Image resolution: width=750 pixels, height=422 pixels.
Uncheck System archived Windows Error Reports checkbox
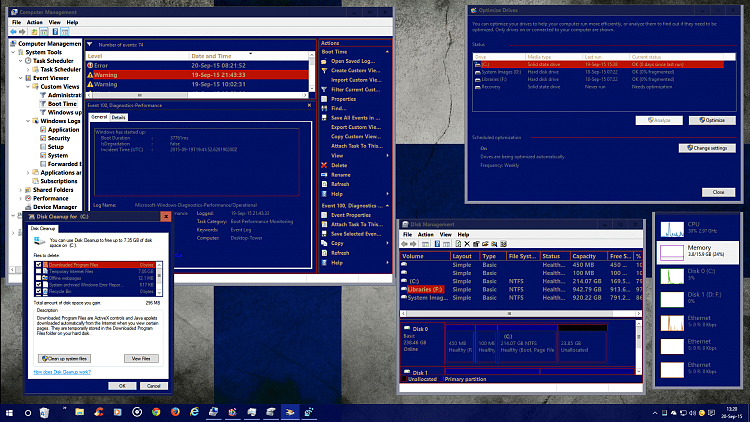pyautogui.click(x=39, y=284)
